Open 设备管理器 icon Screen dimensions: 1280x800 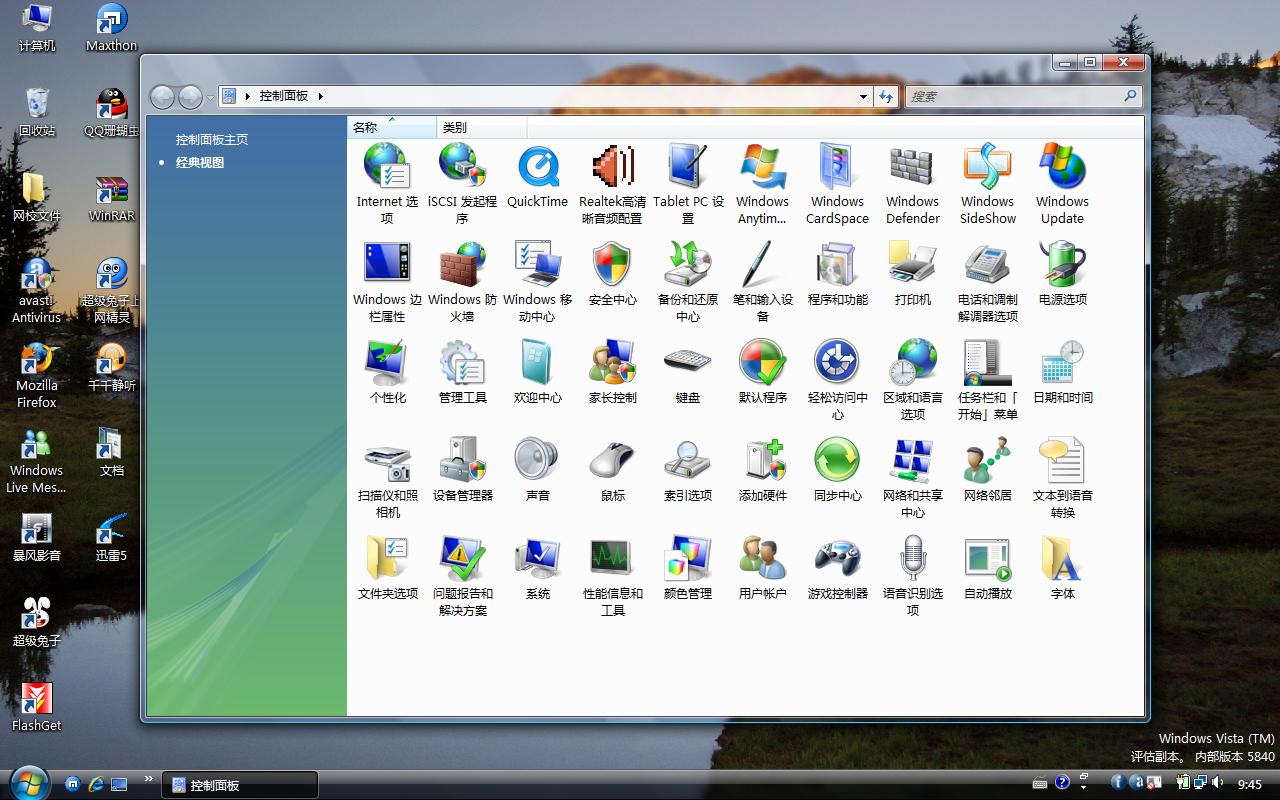coord(462,469)
